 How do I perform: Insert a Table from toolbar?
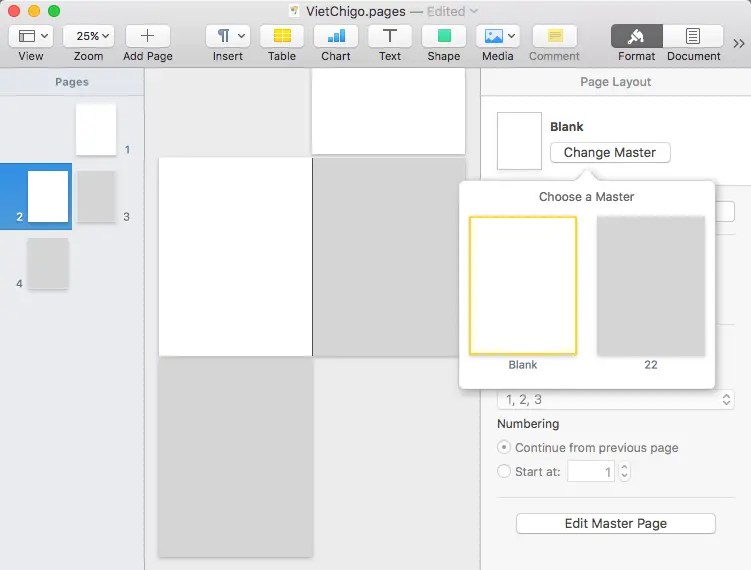tap(282, 36)
